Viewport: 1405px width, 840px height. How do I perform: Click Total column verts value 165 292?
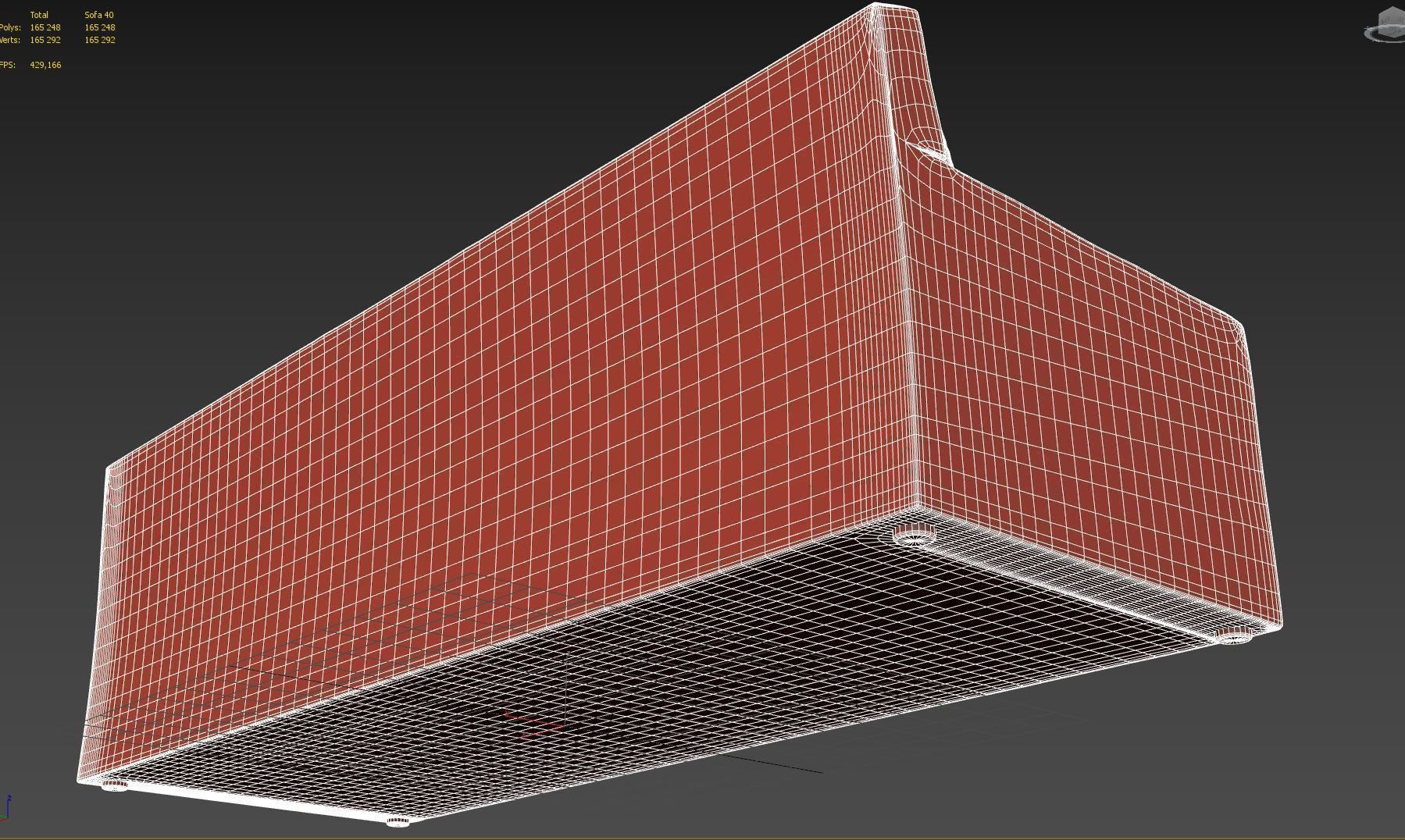click(x=45, y=40)
